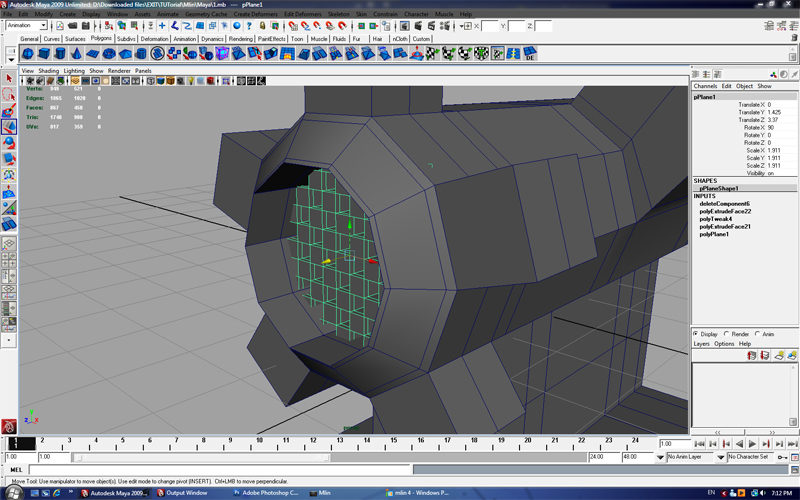Open the Shading viewport menu
Image resolution: width=800 pixels, height=500 pixels.
pos(49,71)
